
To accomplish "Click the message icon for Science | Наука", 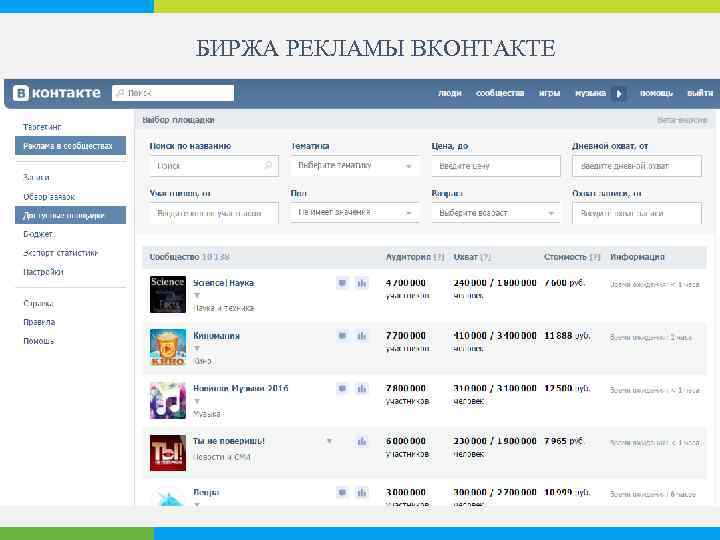I will click(342, 283).
